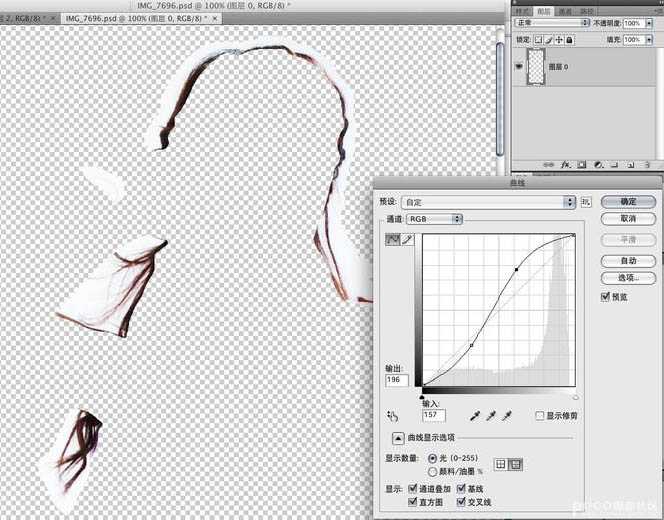Screen dimensions: 664x520
Task: Click the preset options icon beside 自定
Action: 586,202
